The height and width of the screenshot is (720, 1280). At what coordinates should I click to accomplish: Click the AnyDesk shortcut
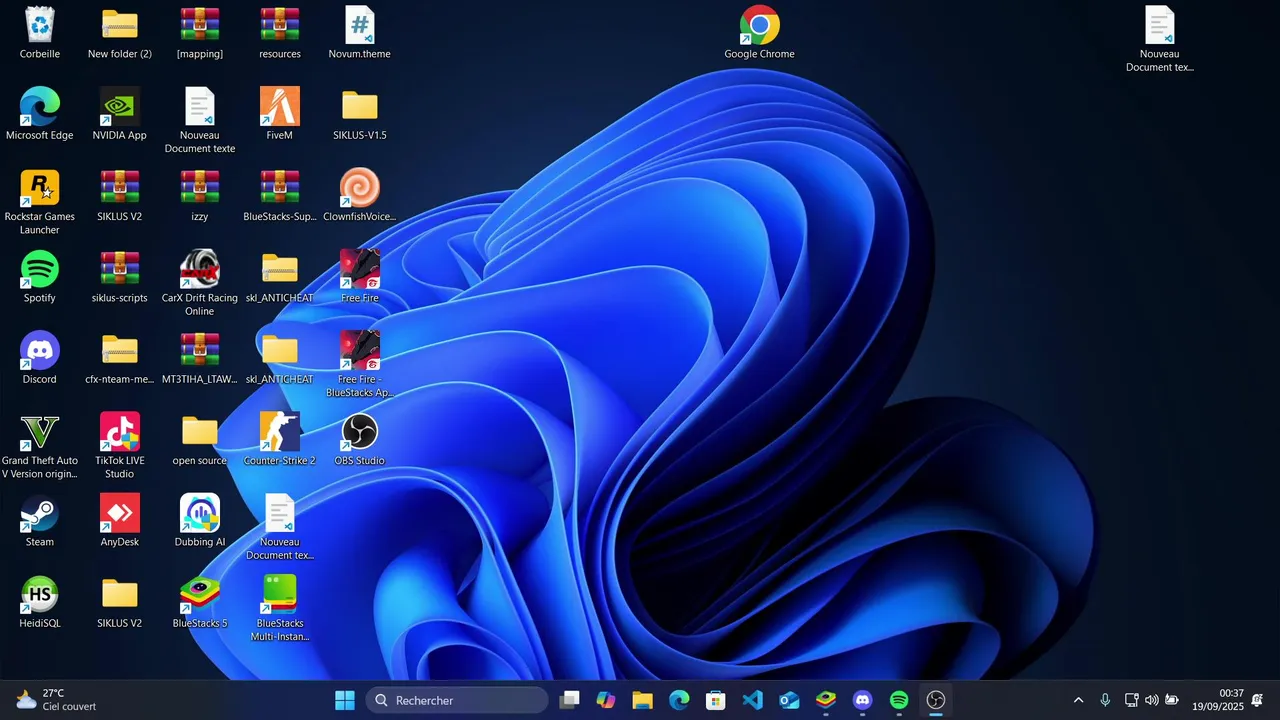pyautogui.click(x=120, y=513)
